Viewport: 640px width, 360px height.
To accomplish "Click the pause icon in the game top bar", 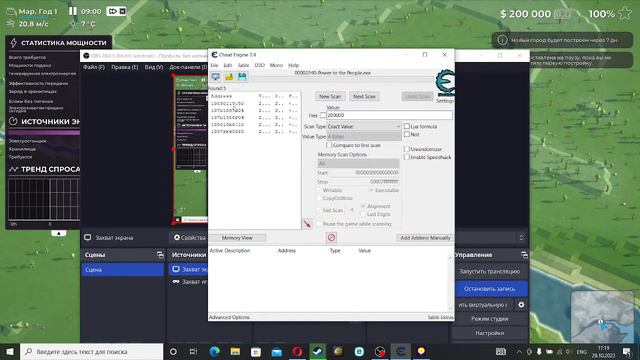I will [x=73, y=11].
